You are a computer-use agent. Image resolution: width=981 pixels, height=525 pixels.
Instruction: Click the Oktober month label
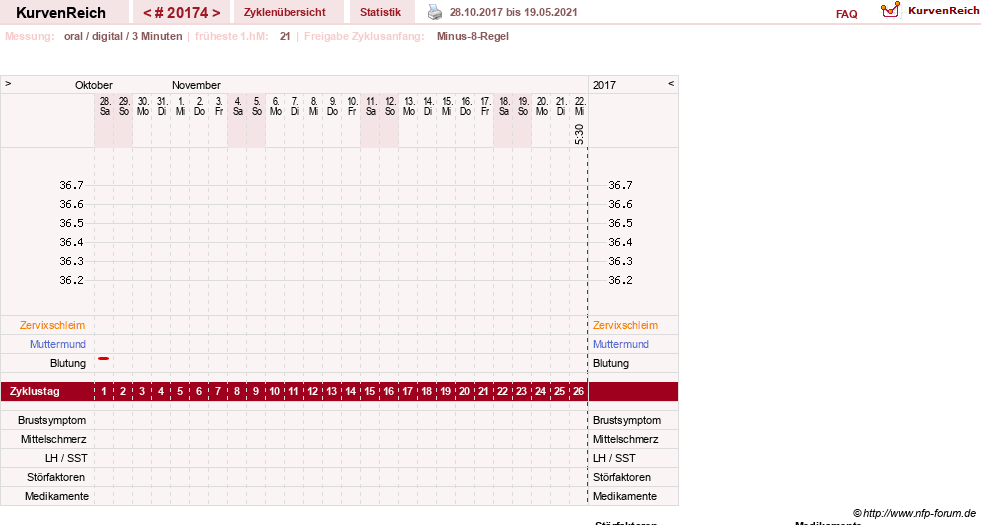coord(94,85)
